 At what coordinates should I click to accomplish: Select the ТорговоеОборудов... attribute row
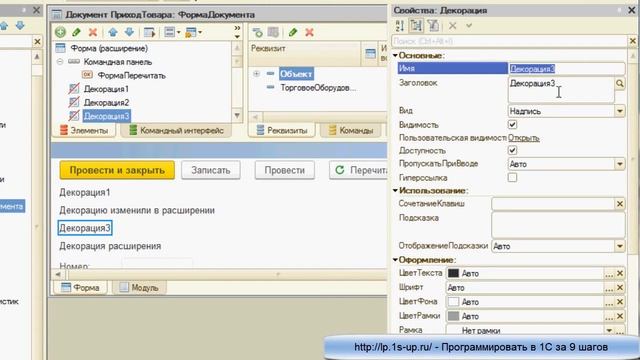[x=318, y=88]
